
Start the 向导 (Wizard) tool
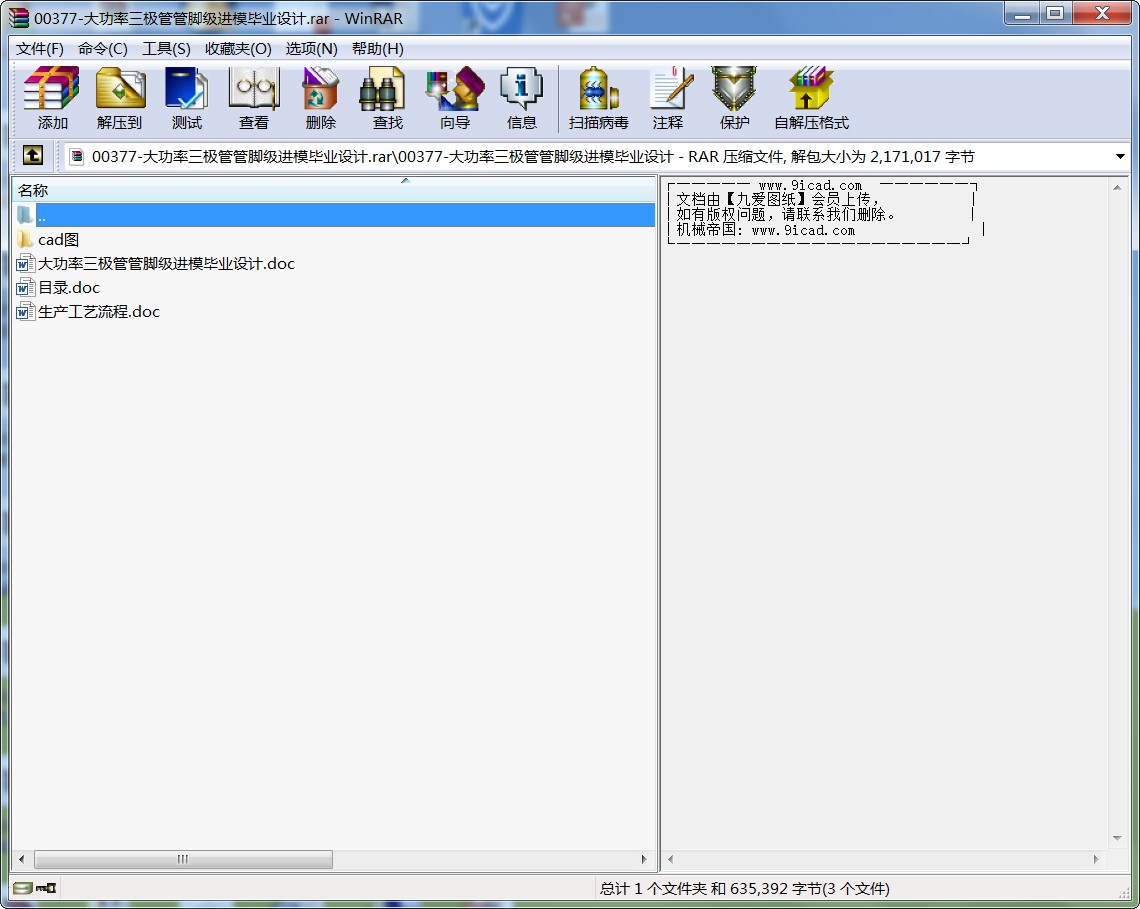tap(454, 98)
